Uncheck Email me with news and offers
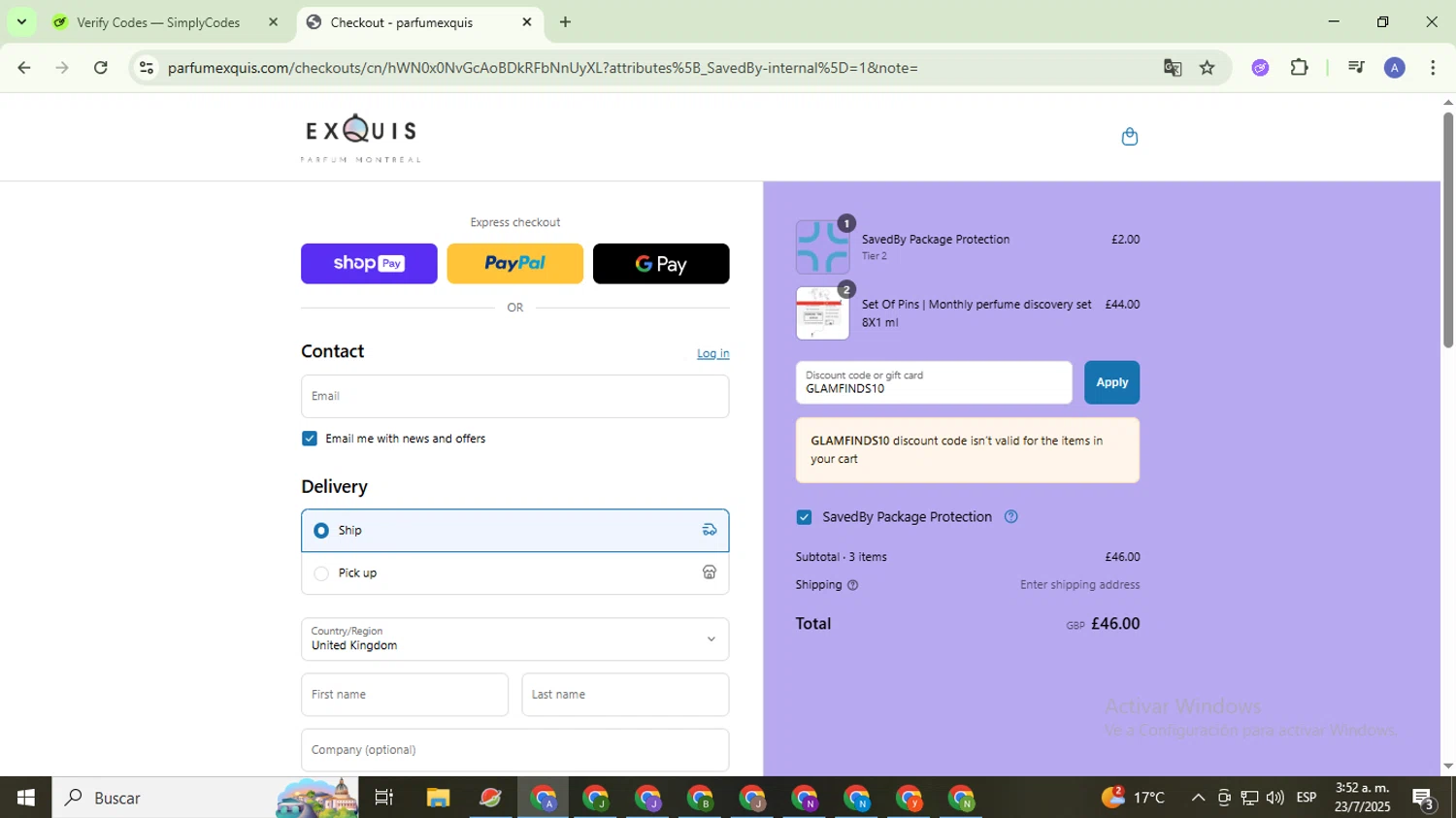Screen dimensions: 1456x818 (x=310, y=439)
